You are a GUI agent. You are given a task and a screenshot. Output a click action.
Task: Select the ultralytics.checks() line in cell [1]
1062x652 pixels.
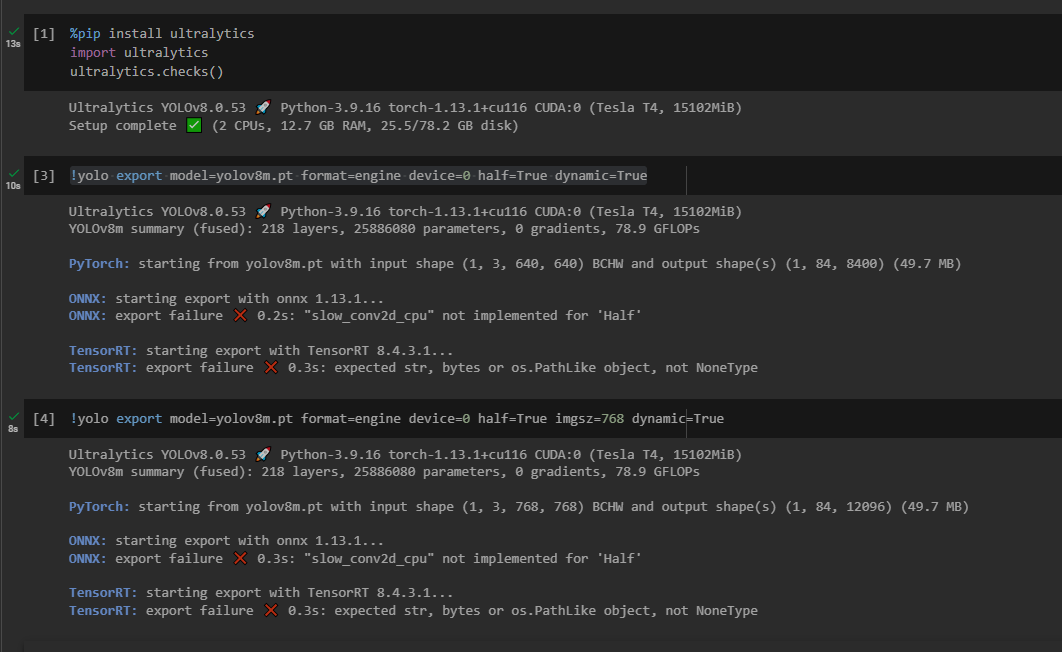tap(147, 71)
